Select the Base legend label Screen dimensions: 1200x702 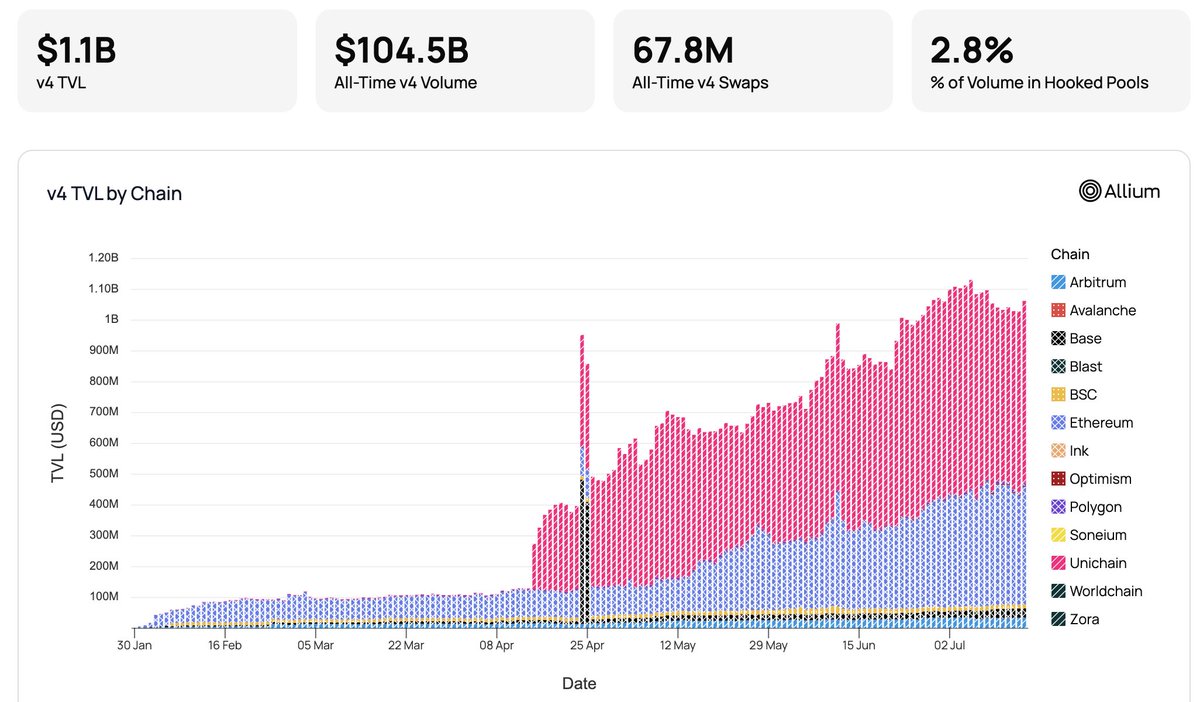tap(1086, 339)
